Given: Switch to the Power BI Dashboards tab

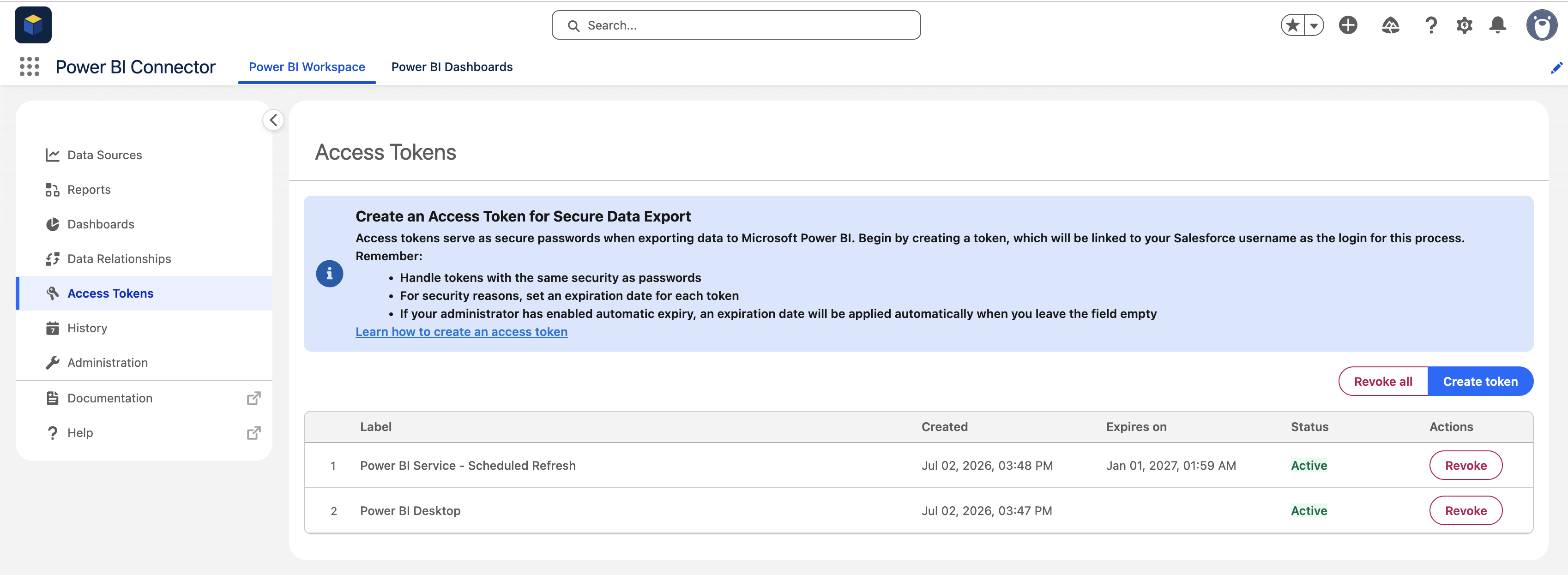Looking at the screenshot, I should tap(452, 67).
